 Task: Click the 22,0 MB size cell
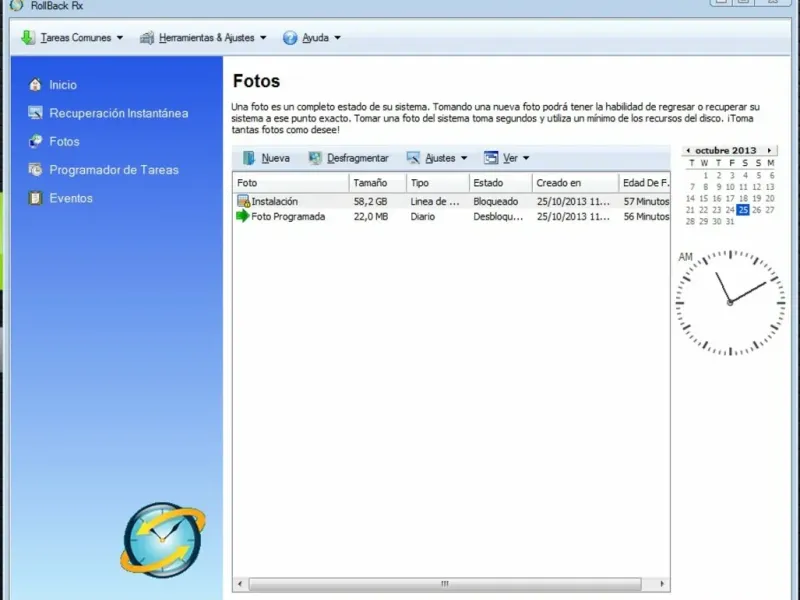[371, 217]
